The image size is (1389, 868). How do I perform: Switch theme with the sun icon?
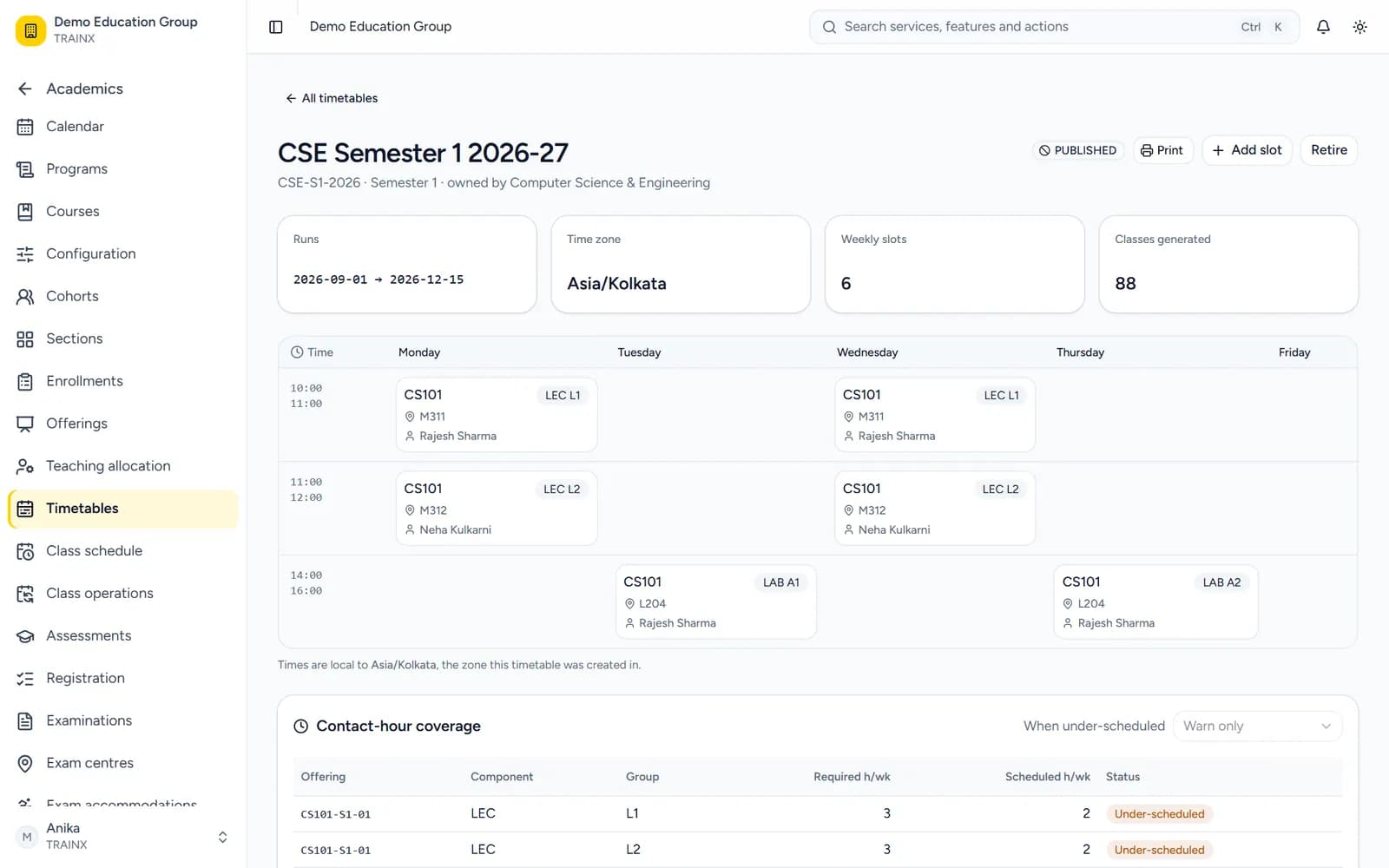tap(1360, 27)
